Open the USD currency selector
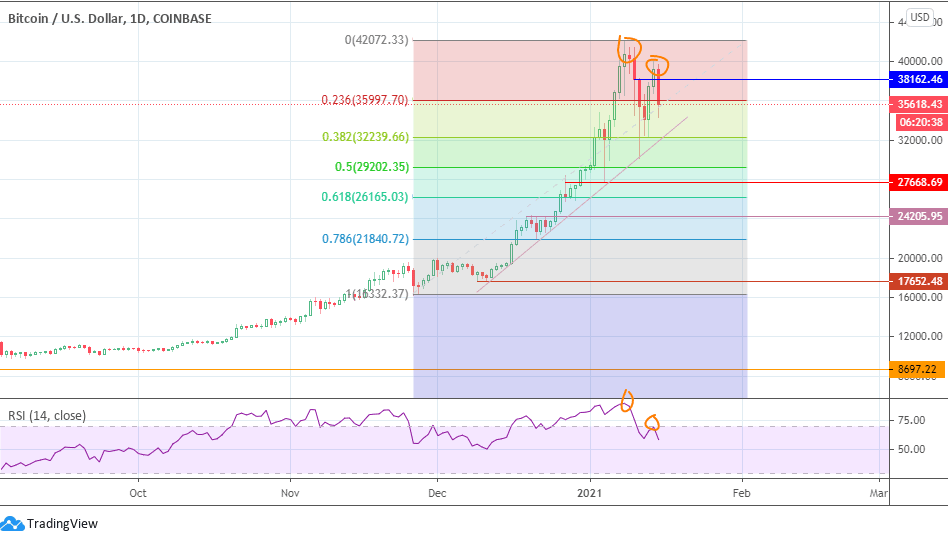Viewport: 948px width, 534px height. 920,17
